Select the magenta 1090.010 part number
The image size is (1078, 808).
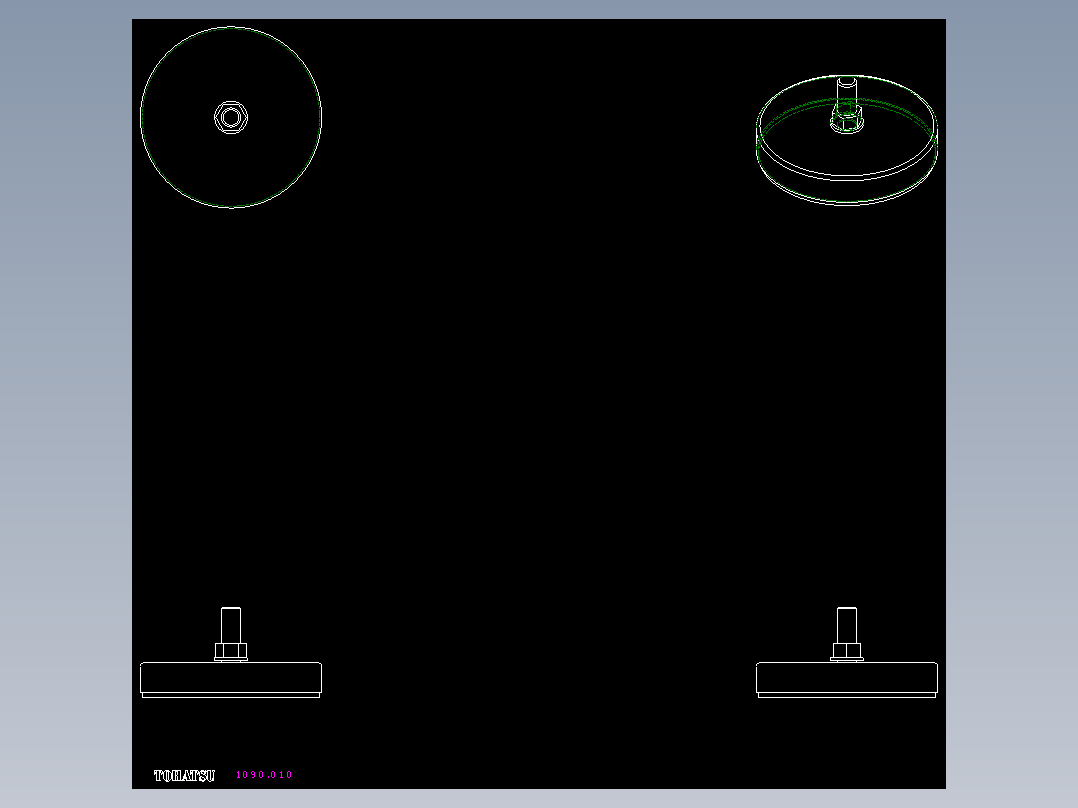click(264, 775)
